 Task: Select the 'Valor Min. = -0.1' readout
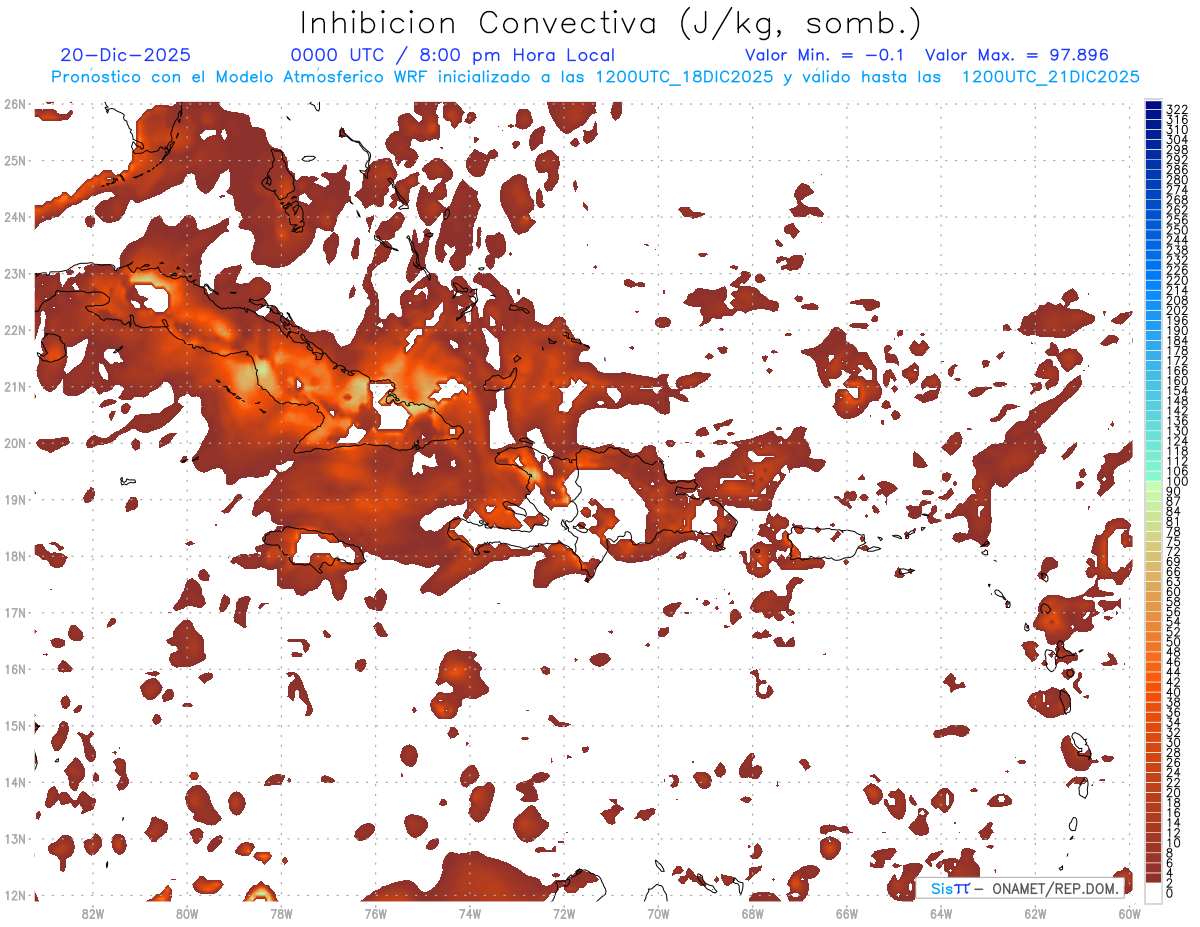click(x=825, y=56)
